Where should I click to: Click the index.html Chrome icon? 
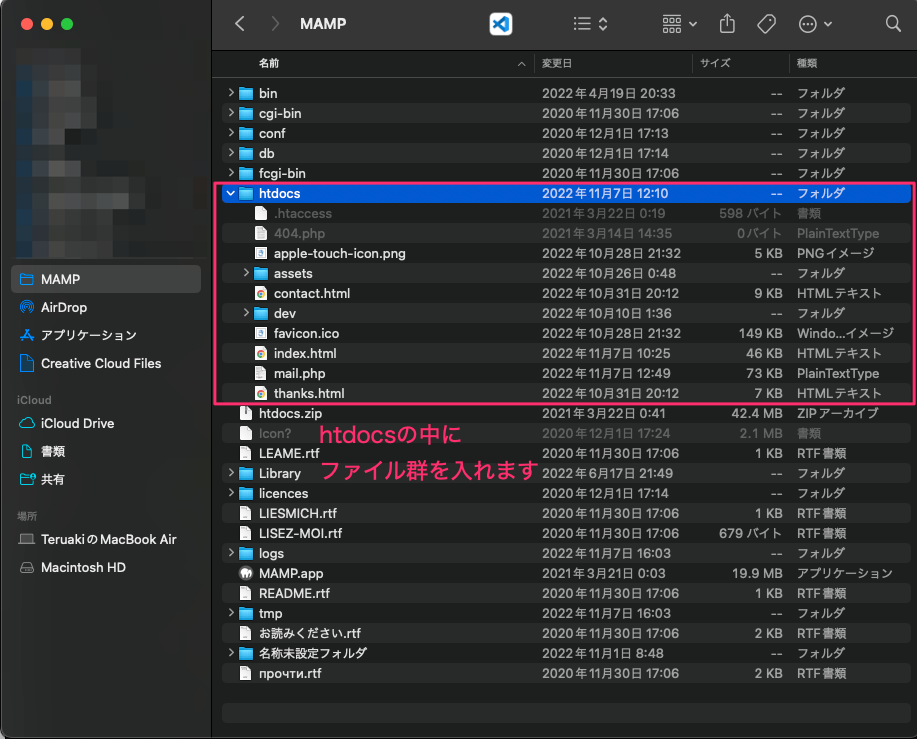261,353
